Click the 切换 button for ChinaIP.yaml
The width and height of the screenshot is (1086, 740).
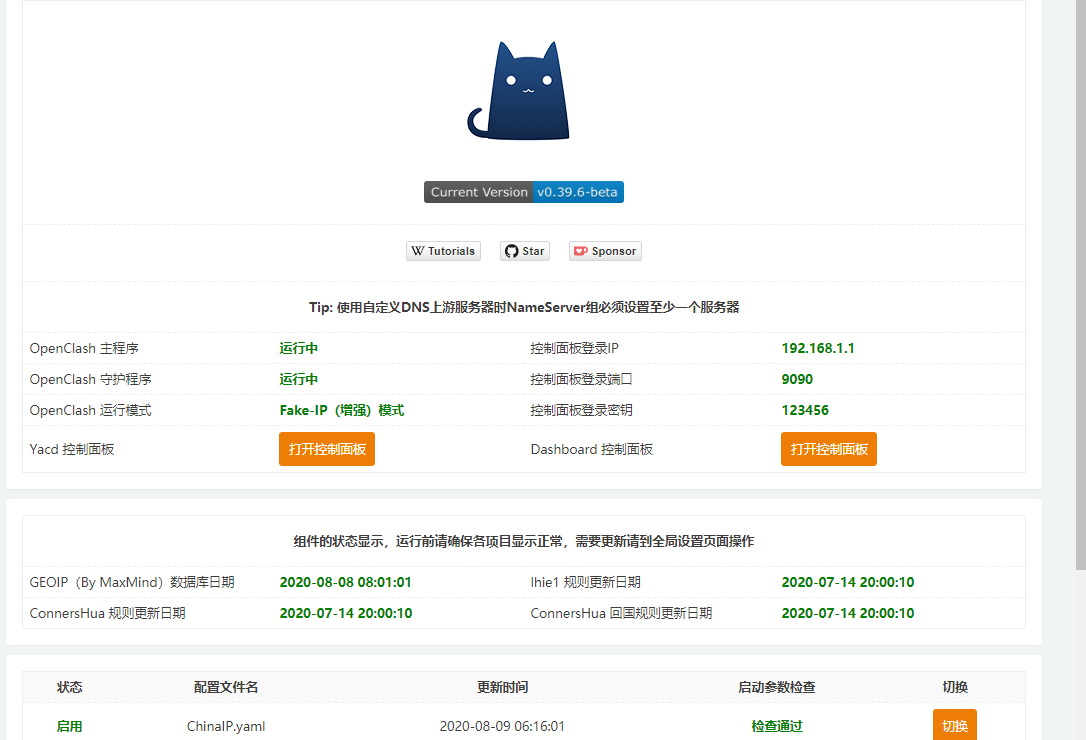955,724
